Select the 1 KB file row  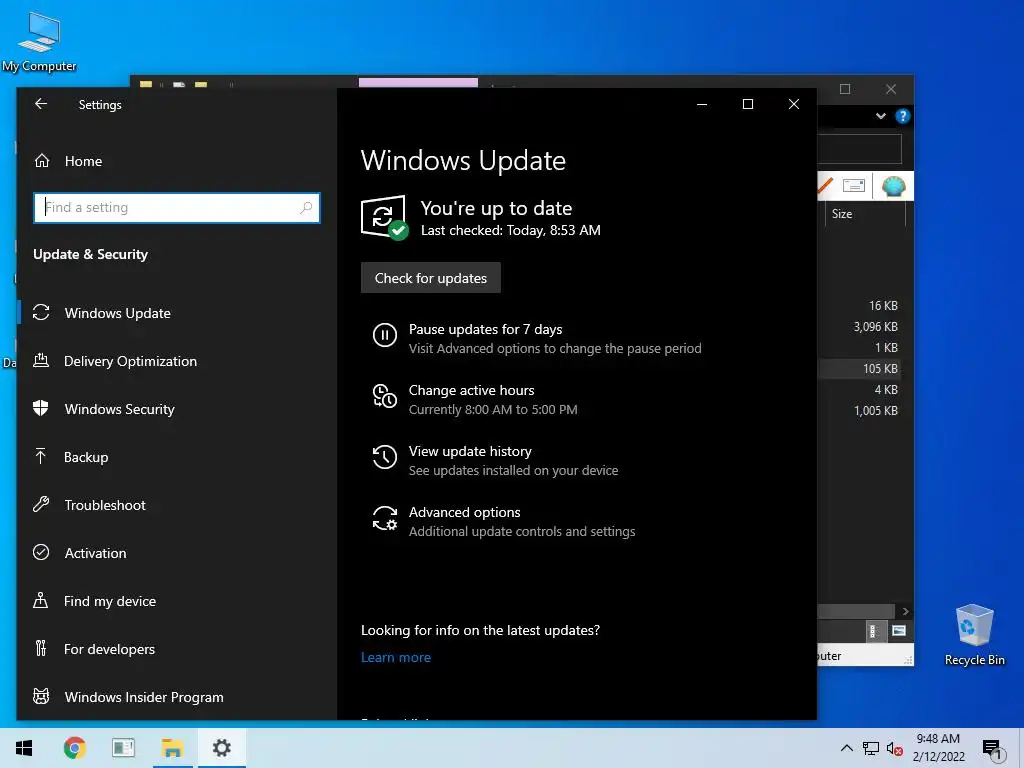[x=859, y=347]
